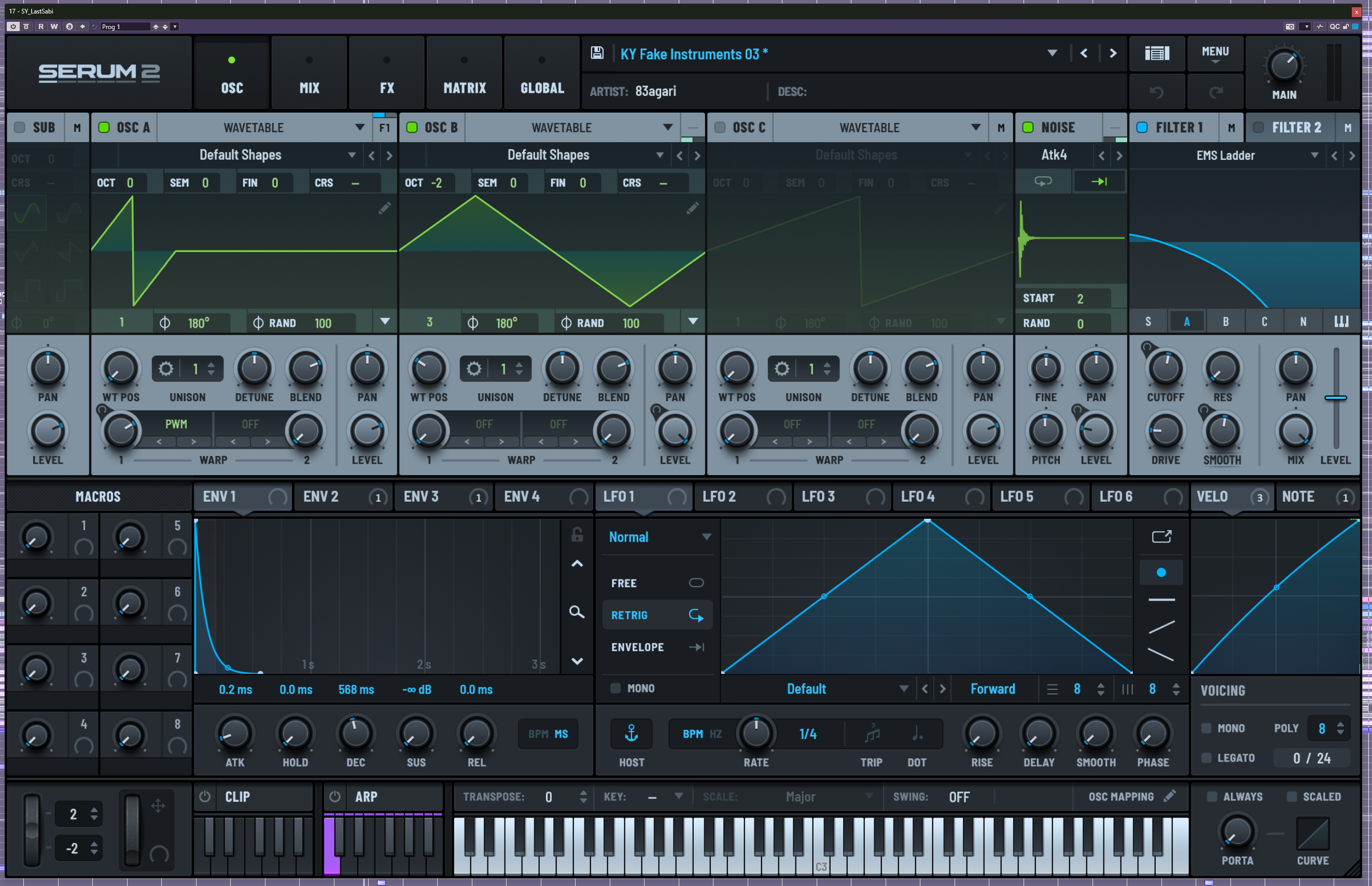Click the noise loop mode icon

click(1043, 182)
